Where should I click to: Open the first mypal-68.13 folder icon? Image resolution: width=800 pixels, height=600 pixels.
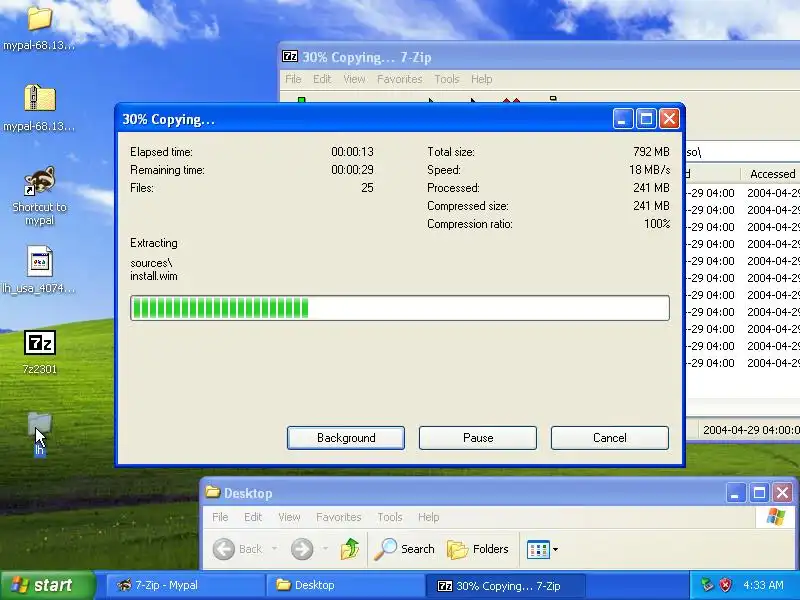(39, 19)
